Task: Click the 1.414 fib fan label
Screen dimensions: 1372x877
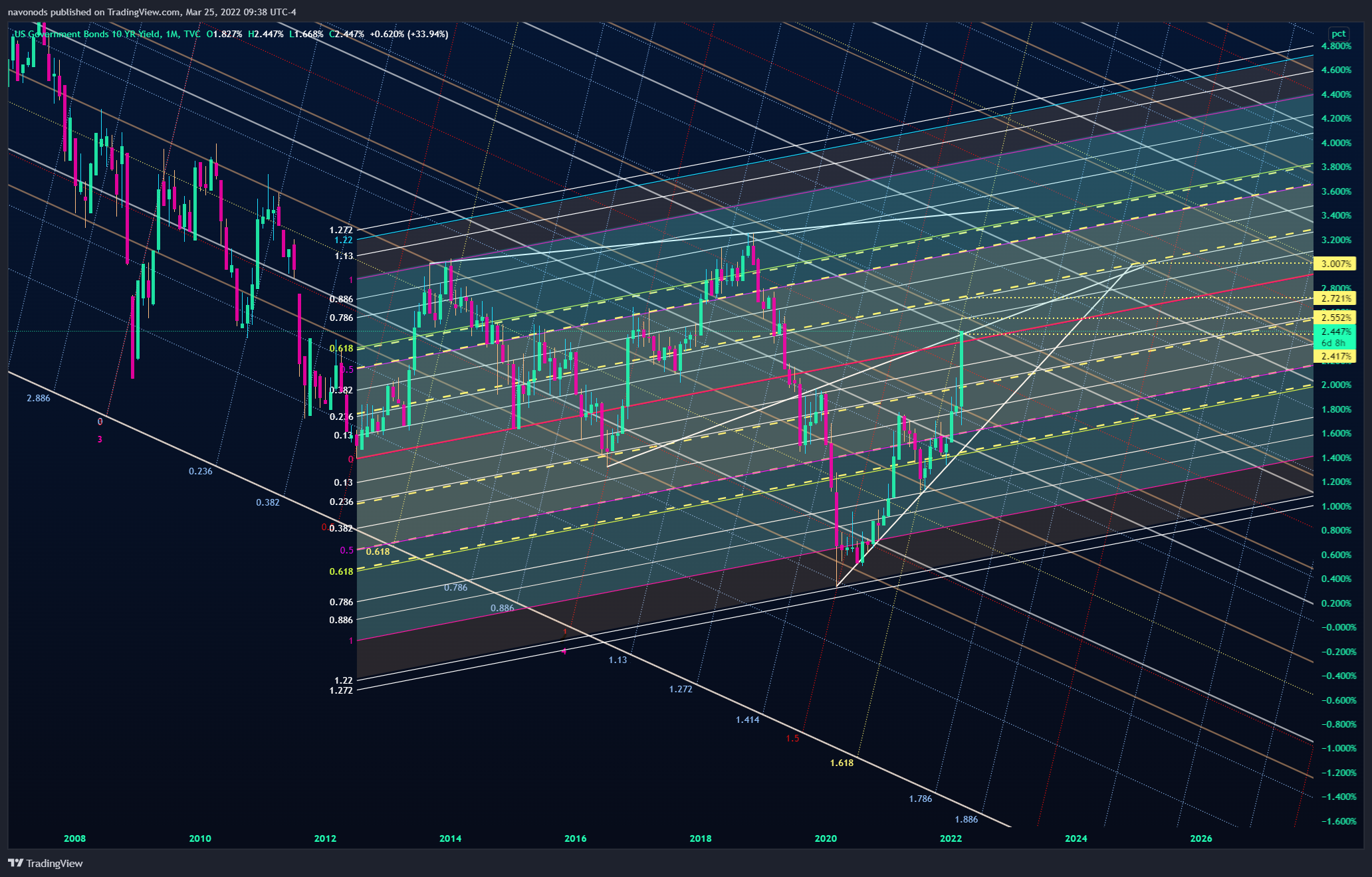Action: point(747,720)
